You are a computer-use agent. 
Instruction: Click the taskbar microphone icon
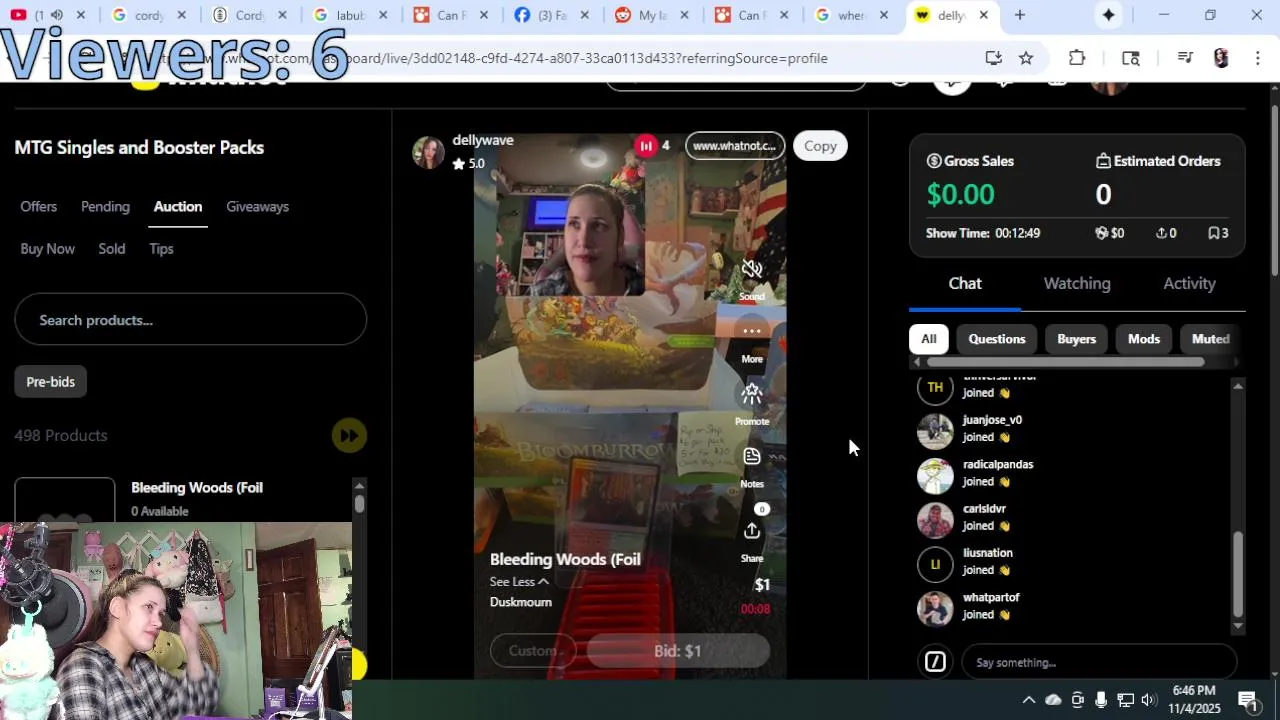pyautogui.click(x=1101, y=699)
